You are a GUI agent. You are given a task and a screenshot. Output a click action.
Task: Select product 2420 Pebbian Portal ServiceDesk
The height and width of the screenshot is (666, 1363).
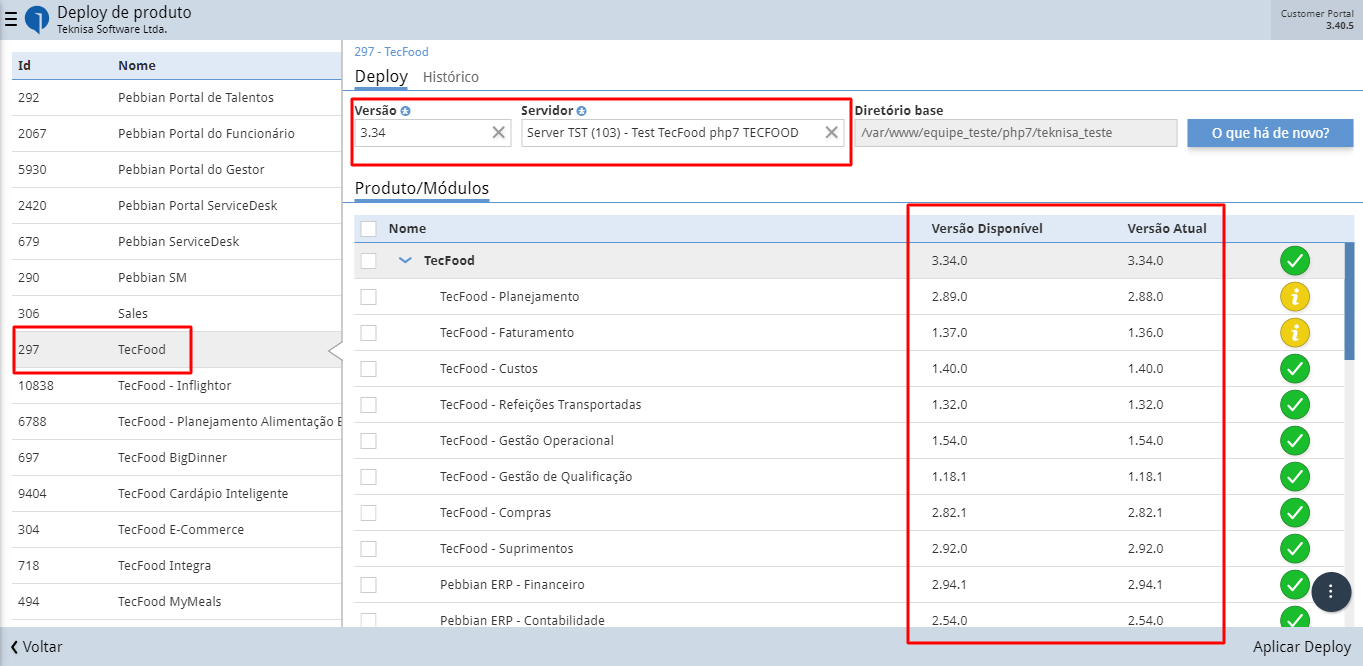pos(177,206)
